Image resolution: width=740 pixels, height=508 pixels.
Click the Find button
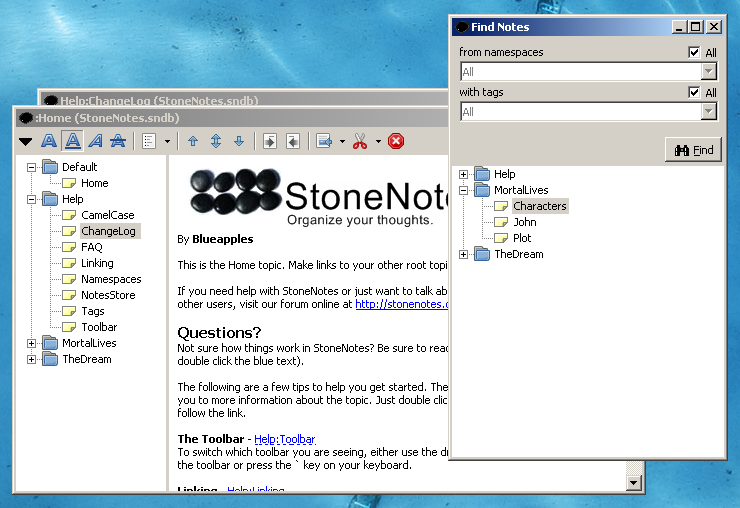pos(693,150)
